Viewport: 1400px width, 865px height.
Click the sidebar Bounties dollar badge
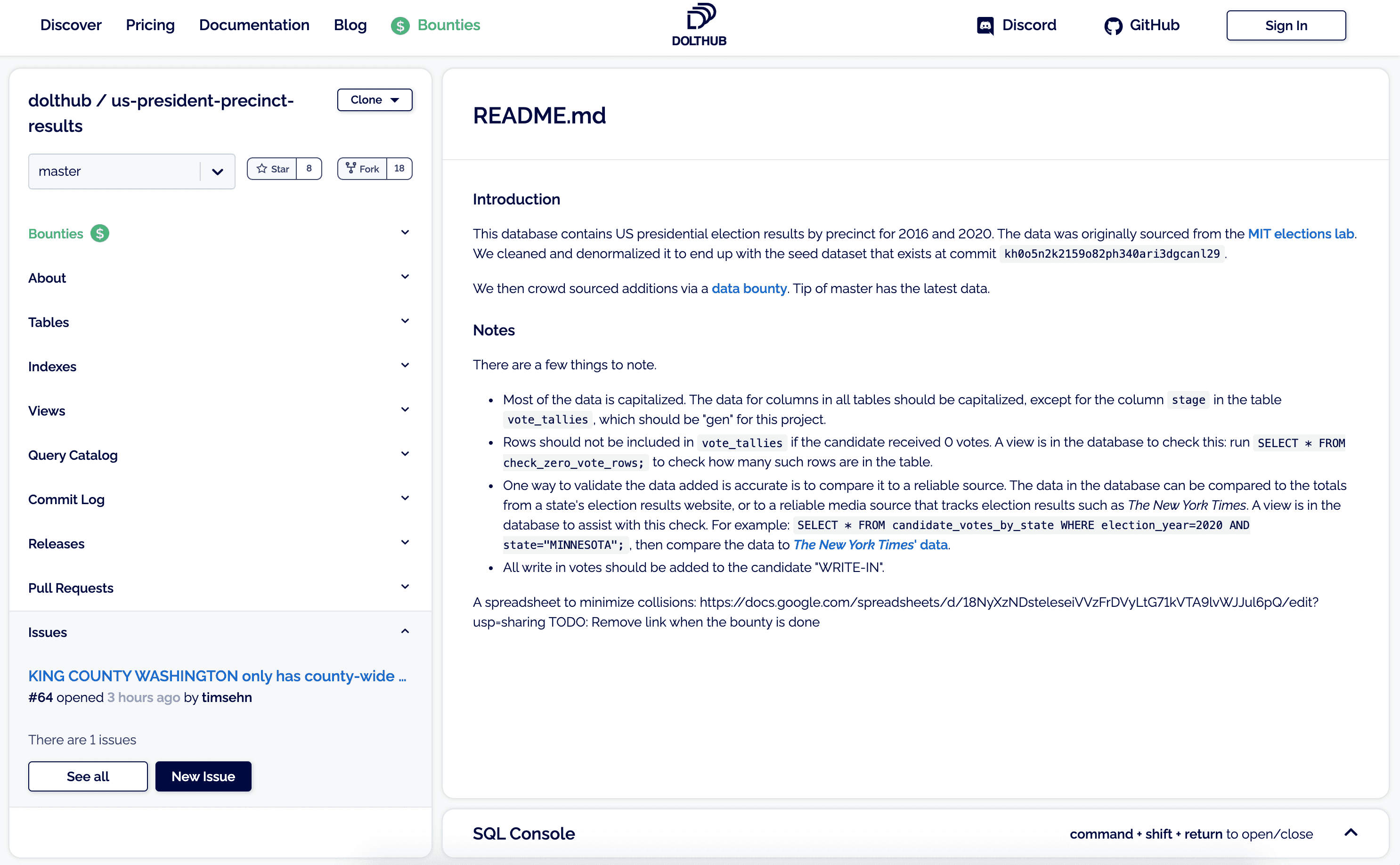tap(100, 233)
